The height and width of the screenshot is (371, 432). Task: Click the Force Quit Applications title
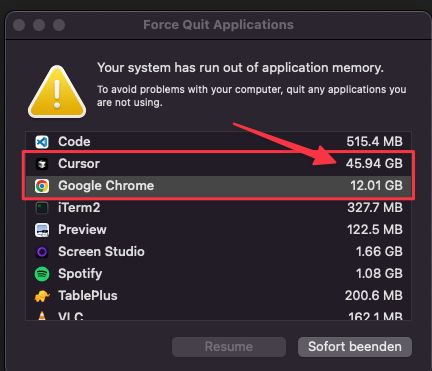(x=218, y=25)
